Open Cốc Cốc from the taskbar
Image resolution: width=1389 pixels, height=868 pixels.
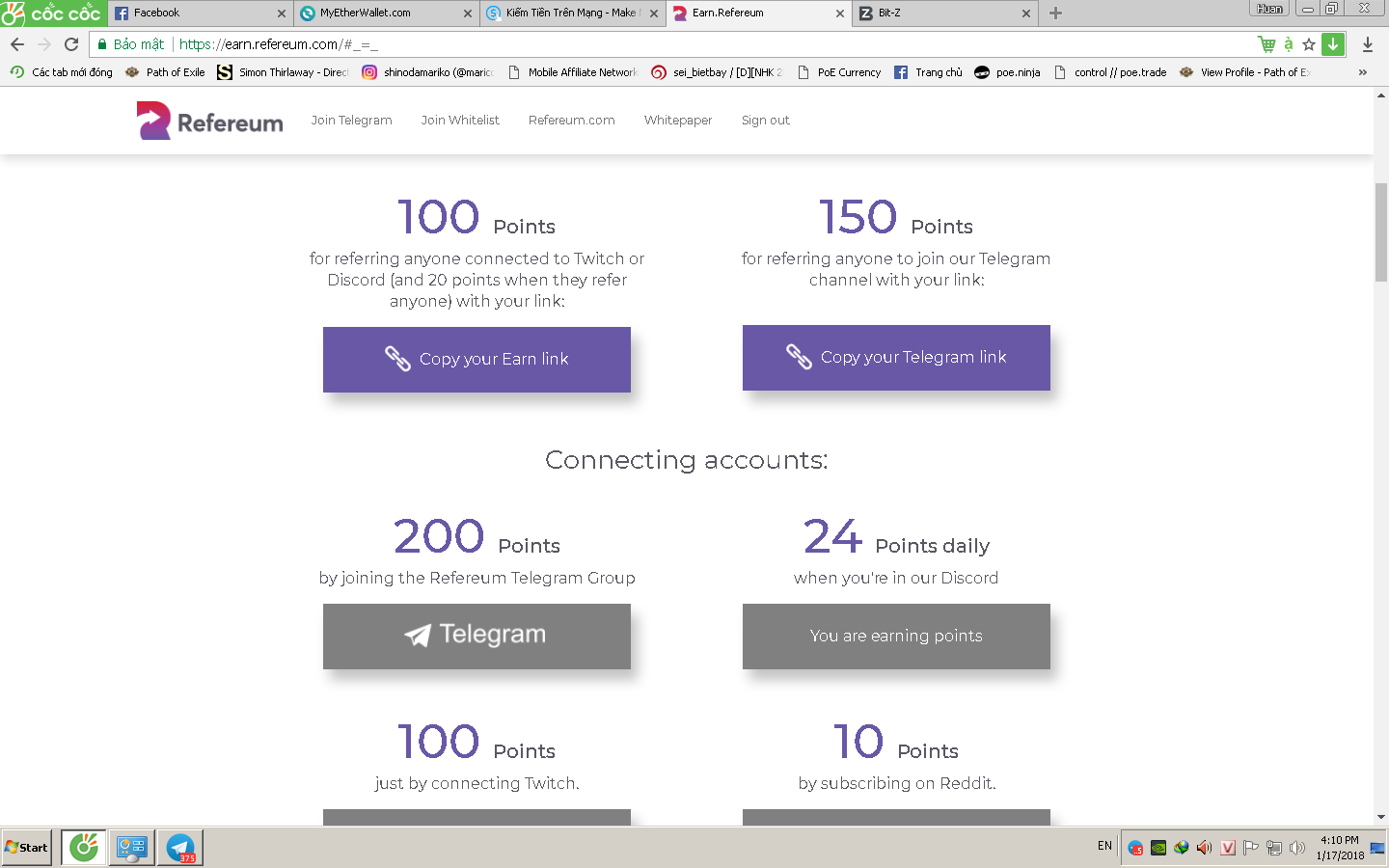[84, 848]
